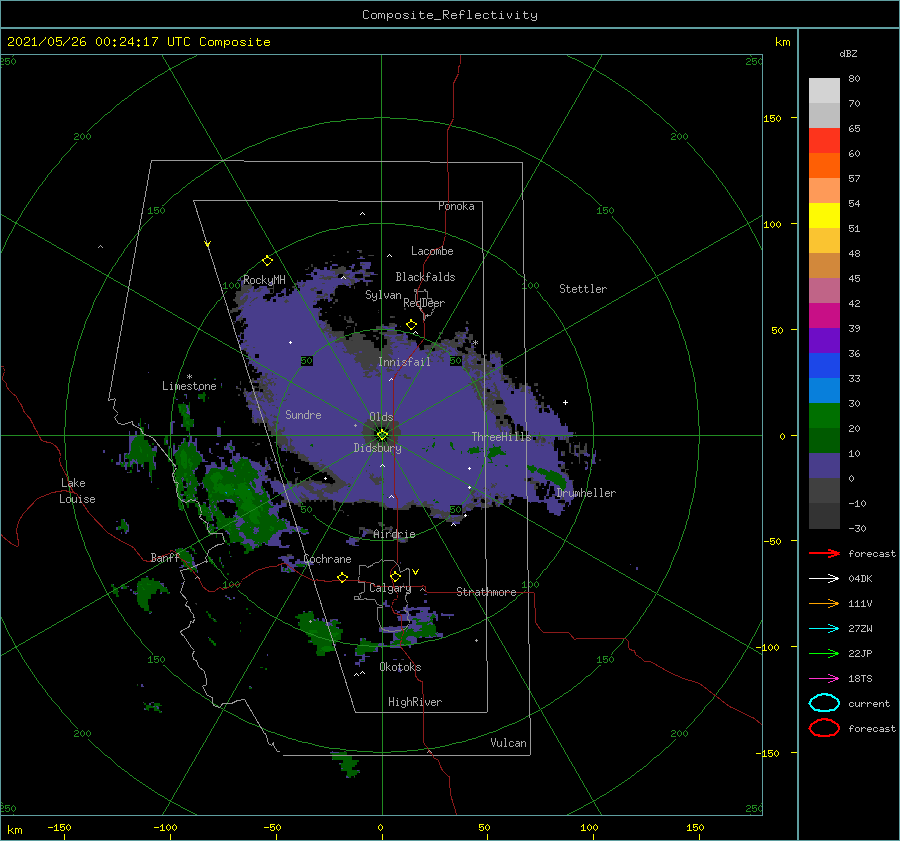Select the dark gray -10 dBZ swatch
Screen dimensions: 900x841
point(824,515)
